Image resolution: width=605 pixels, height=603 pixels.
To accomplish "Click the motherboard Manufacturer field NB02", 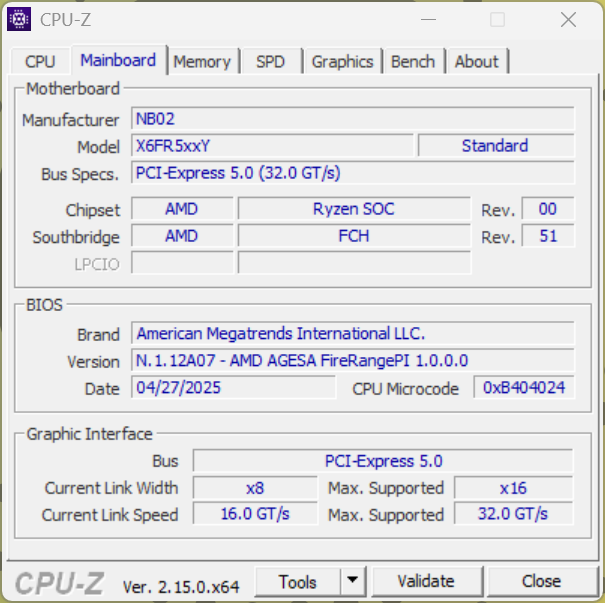I will point(352,119).
